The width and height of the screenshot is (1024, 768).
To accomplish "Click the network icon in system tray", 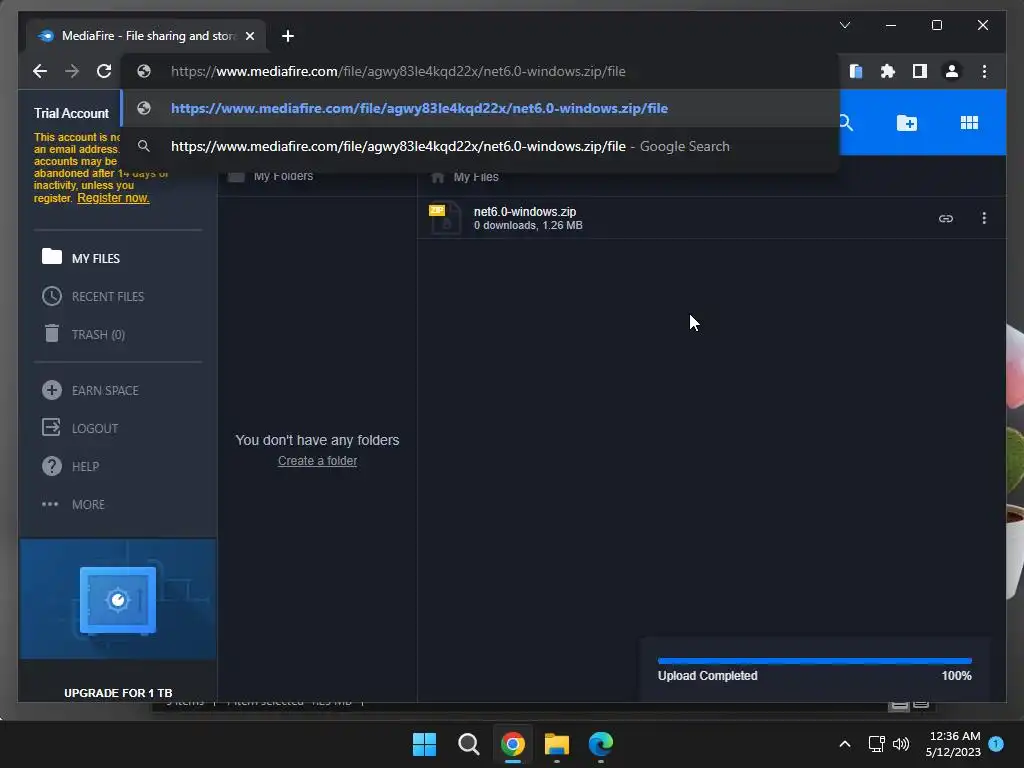I will pyautogui.click(x=876, y=744).
